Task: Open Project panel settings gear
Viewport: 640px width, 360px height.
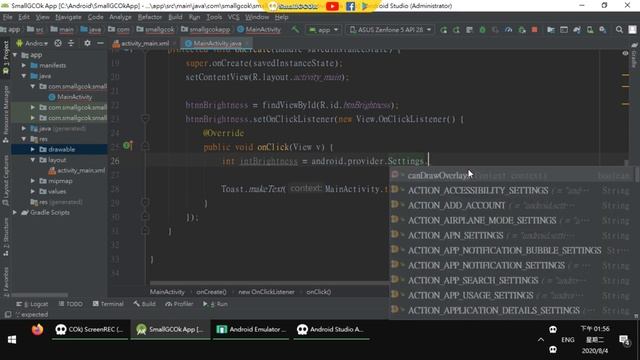Action: tap(87, 43)
